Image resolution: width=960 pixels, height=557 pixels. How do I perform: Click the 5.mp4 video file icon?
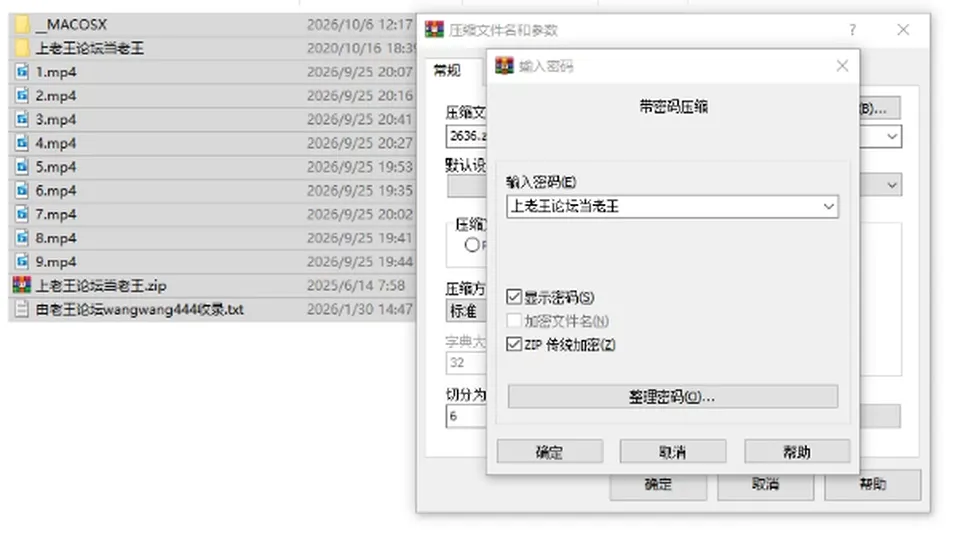click(x=22, y=167)
